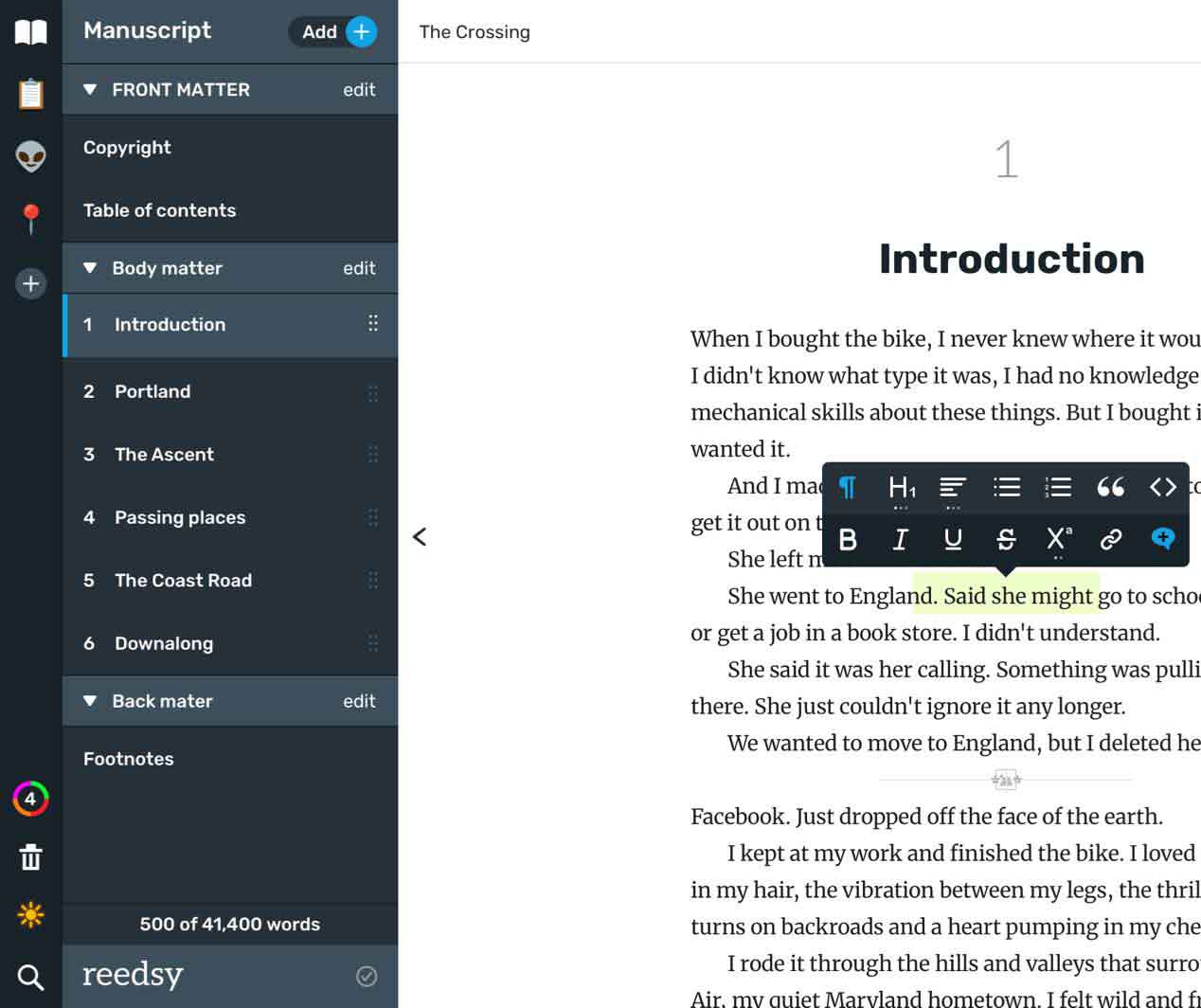Screen dimensions: 1201x1008
Task: Apply strikethrough to the selection
Action: pos(1006,539)
